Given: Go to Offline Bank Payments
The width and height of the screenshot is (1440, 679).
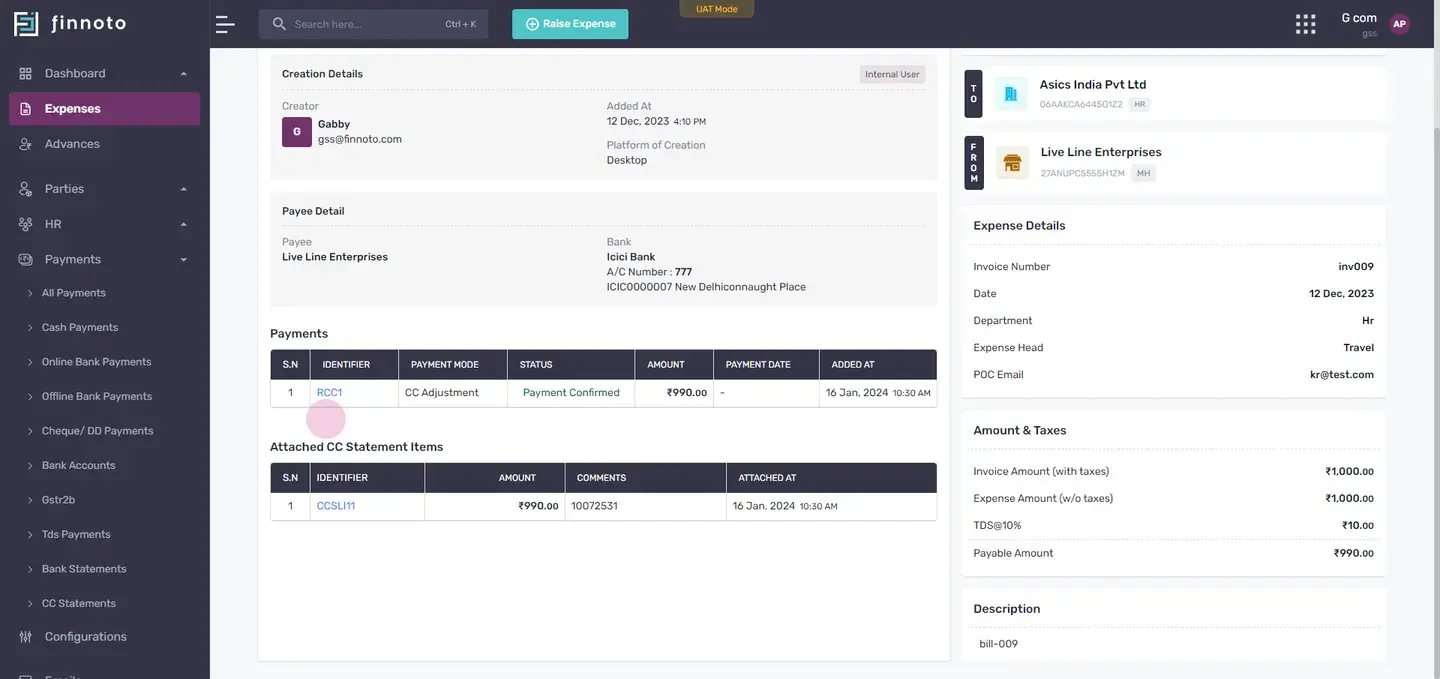Looking at the screenshot, I should (97, 397).
